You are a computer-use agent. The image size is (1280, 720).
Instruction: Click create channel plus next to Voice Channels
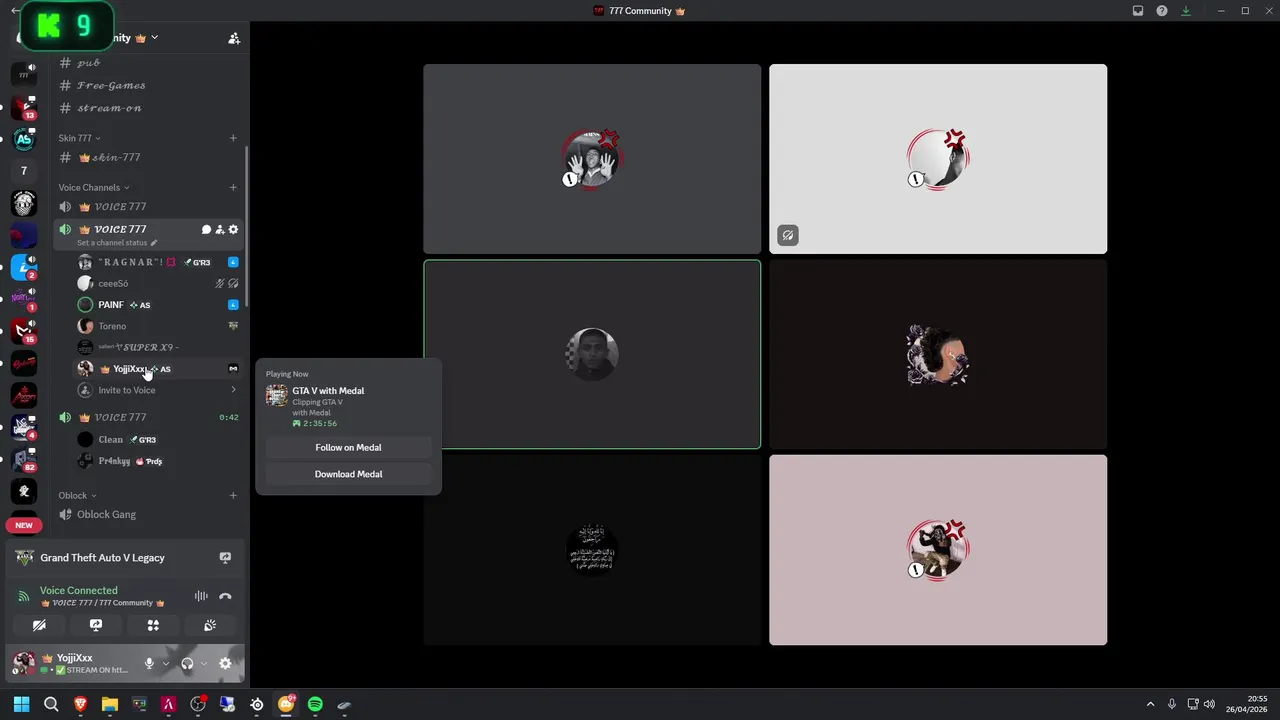click(x=233, y=187)
